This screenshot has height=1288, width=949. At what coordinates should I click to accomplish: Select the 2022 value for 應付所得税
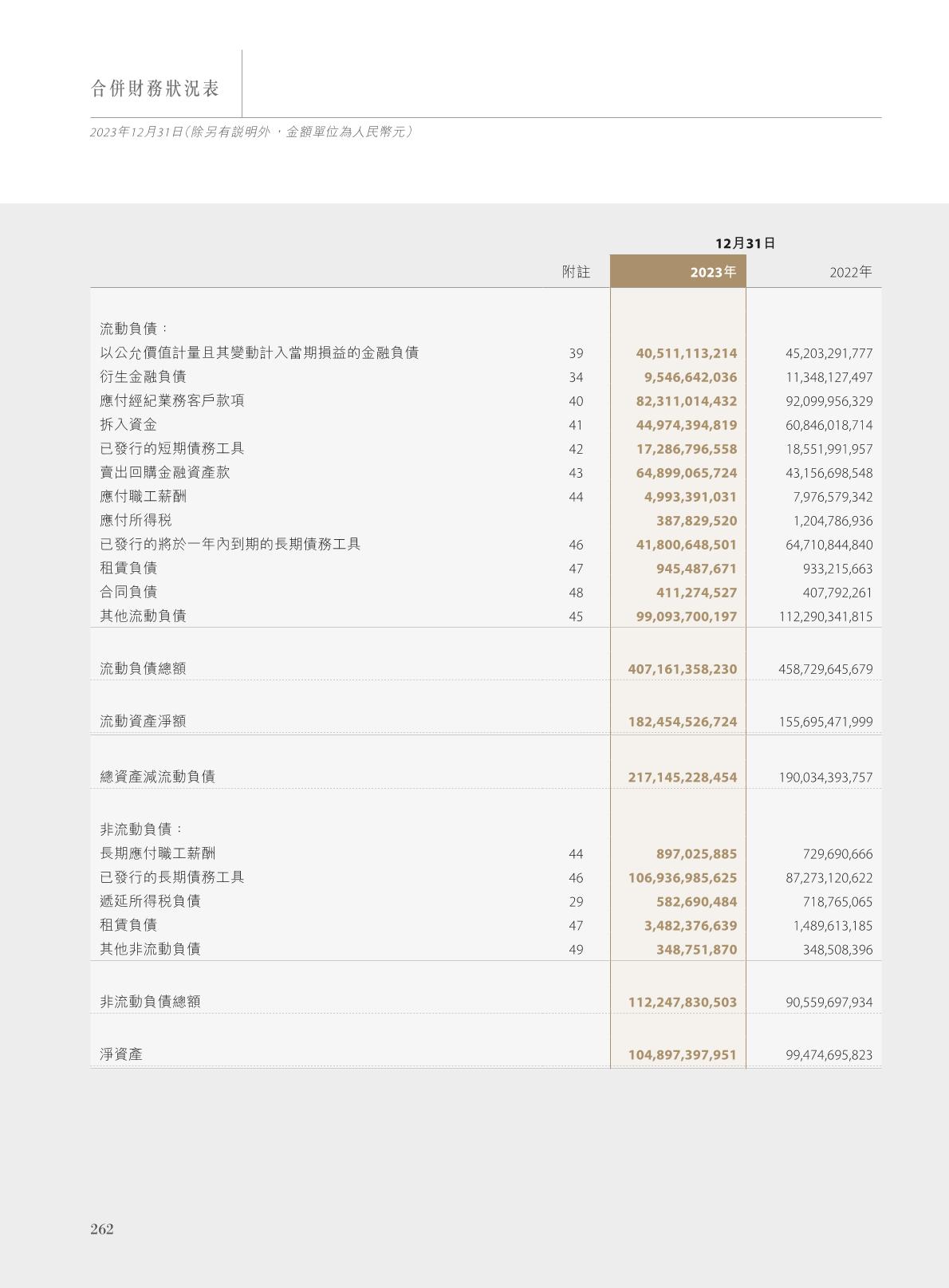(x=833, y=521)
